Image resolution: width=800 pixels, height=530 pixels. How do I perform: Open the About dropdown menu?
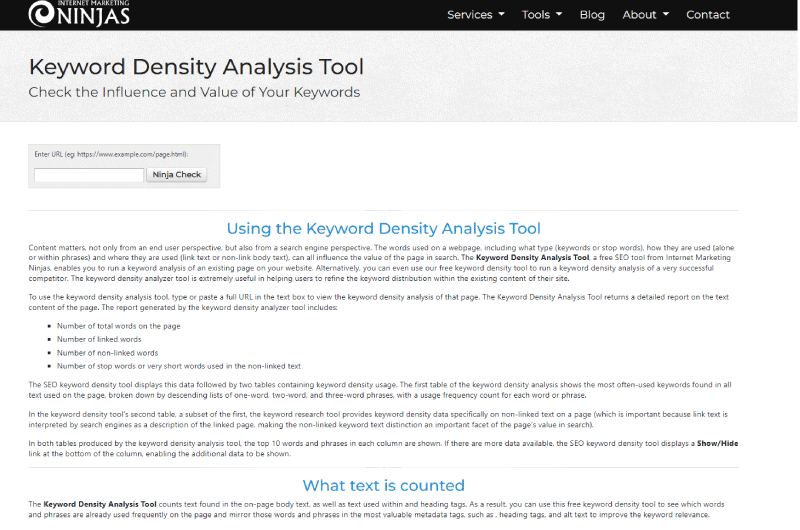(x=645, y=15)
